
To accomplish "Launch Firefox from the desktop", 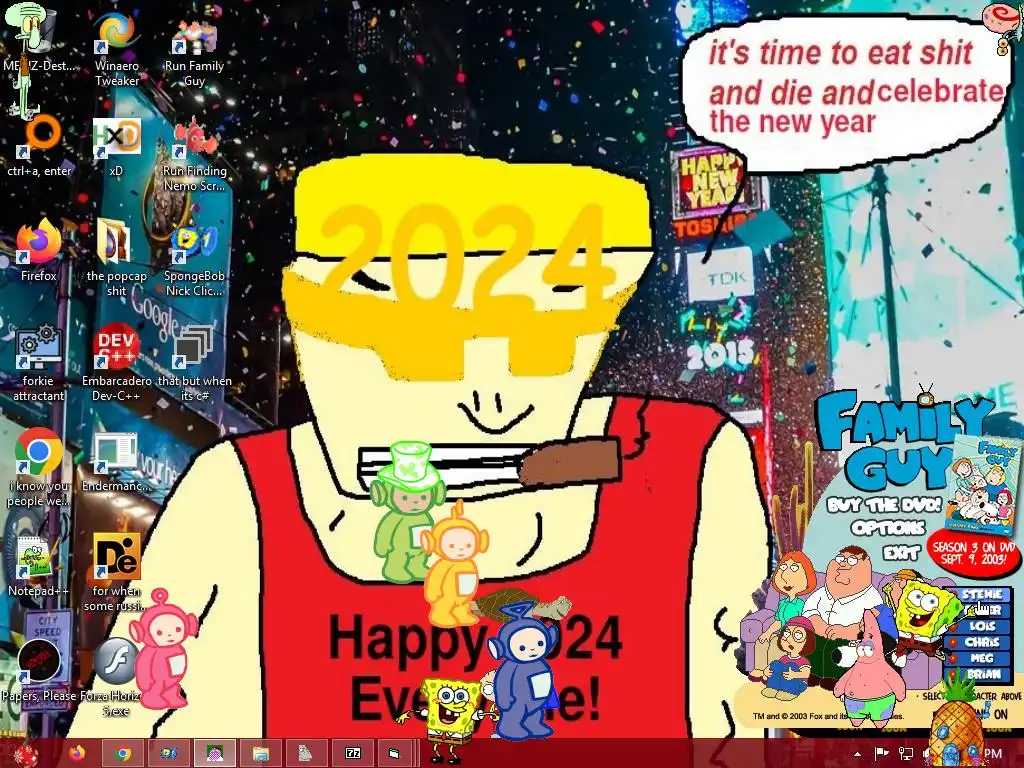I will (x=39, y=251).
